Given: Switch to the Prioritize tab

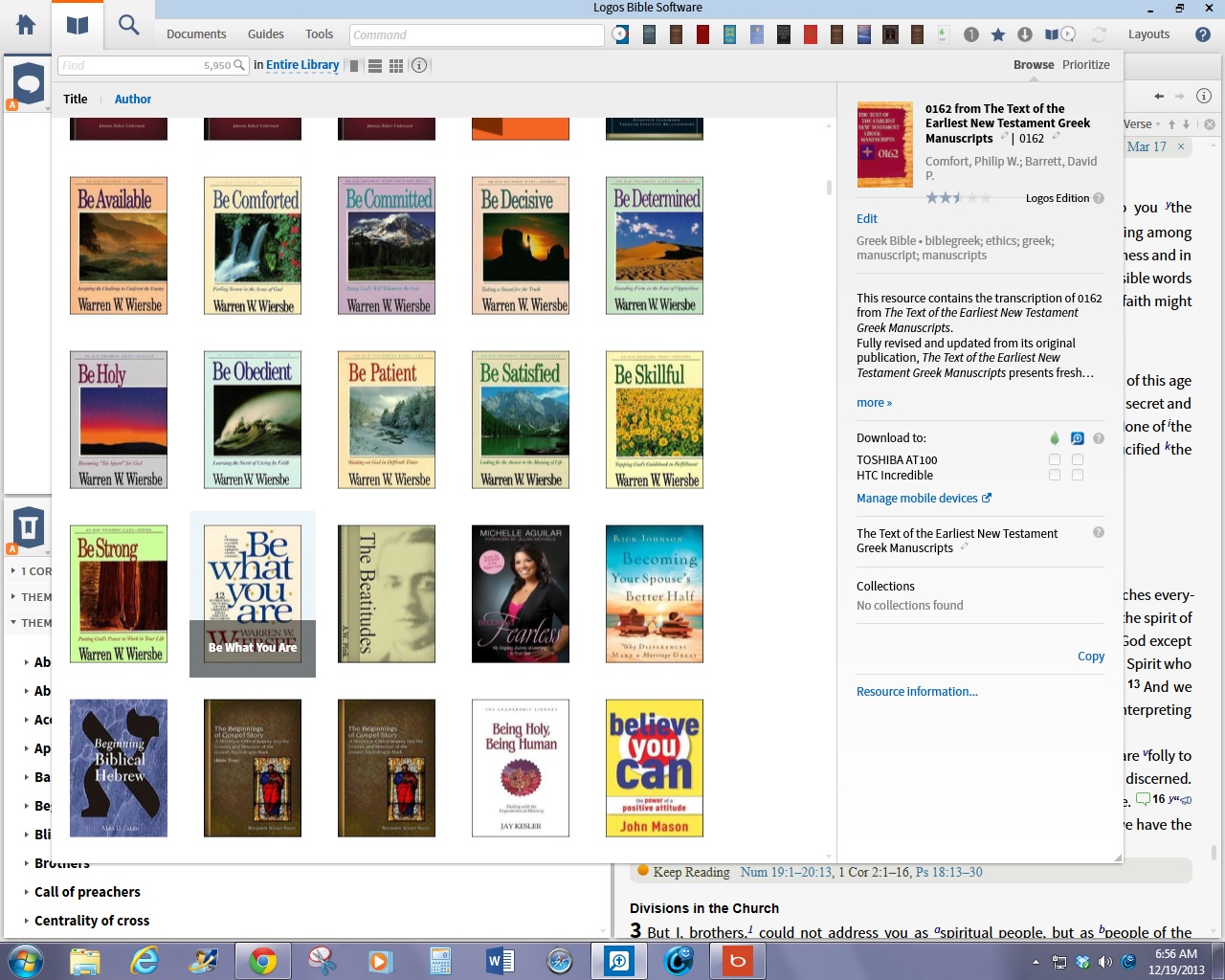Looking at the screenshot, I should (x=1086, y=65).
